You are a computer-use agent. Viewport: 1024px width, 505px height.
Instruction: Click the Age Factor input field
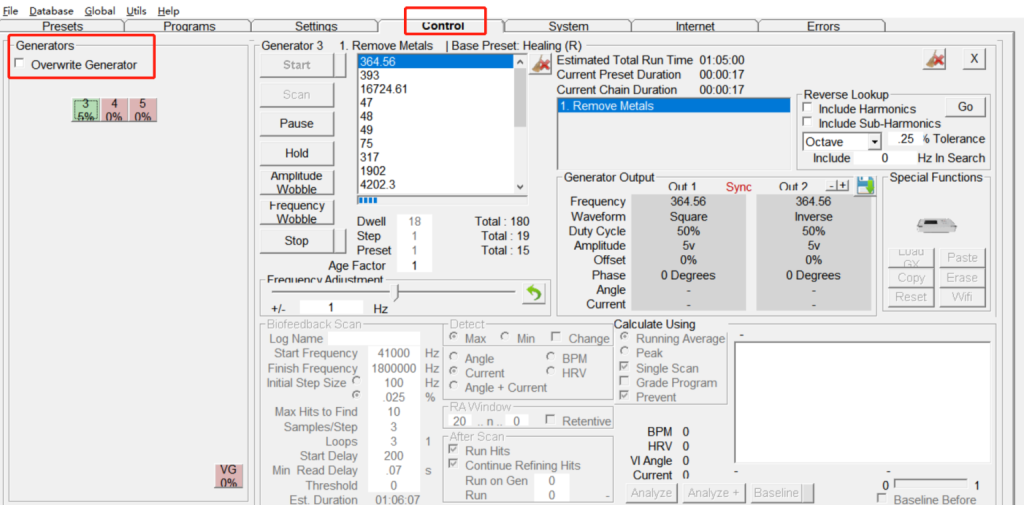coord(413,266)
